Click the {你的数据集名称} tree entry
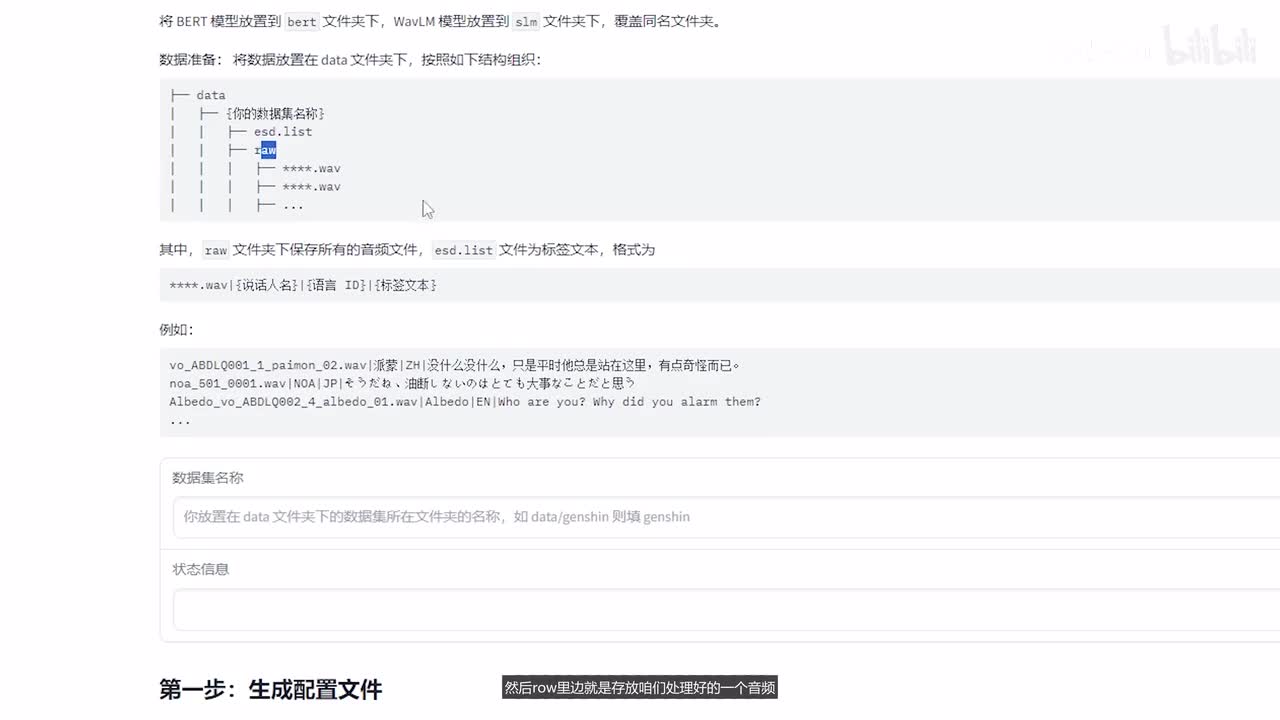1280x720 pixels. point(275,113)
